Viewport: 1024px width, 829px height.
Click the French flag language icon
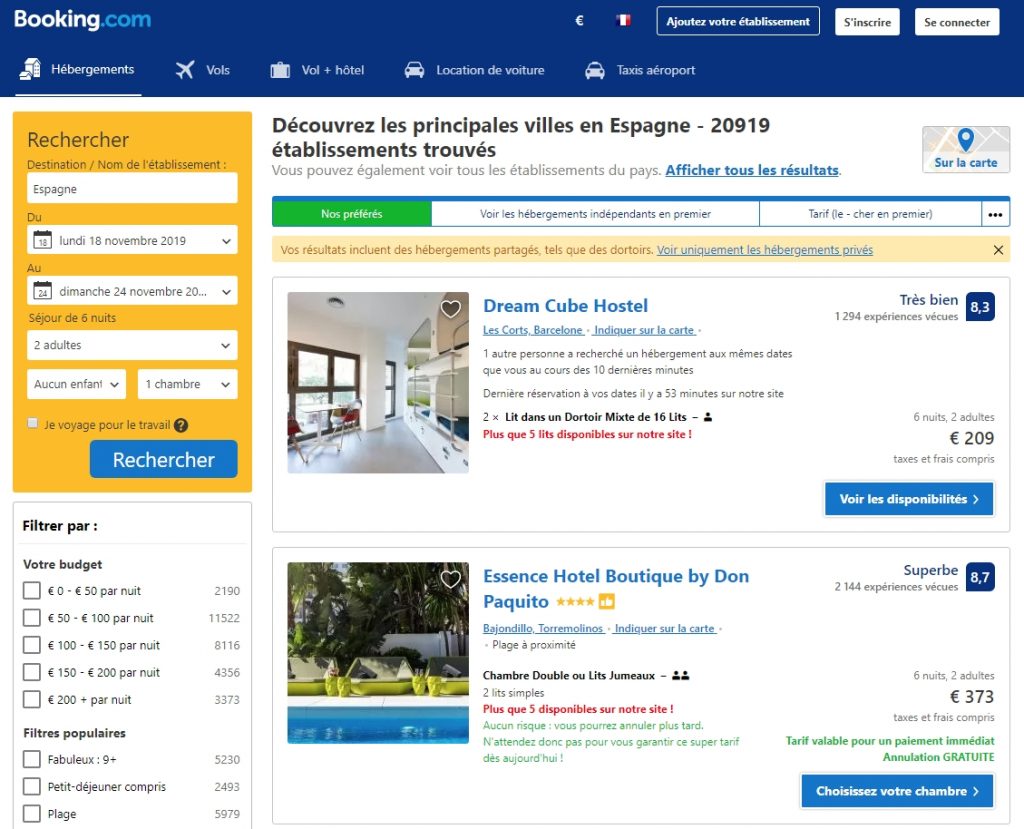click(623, 21)
